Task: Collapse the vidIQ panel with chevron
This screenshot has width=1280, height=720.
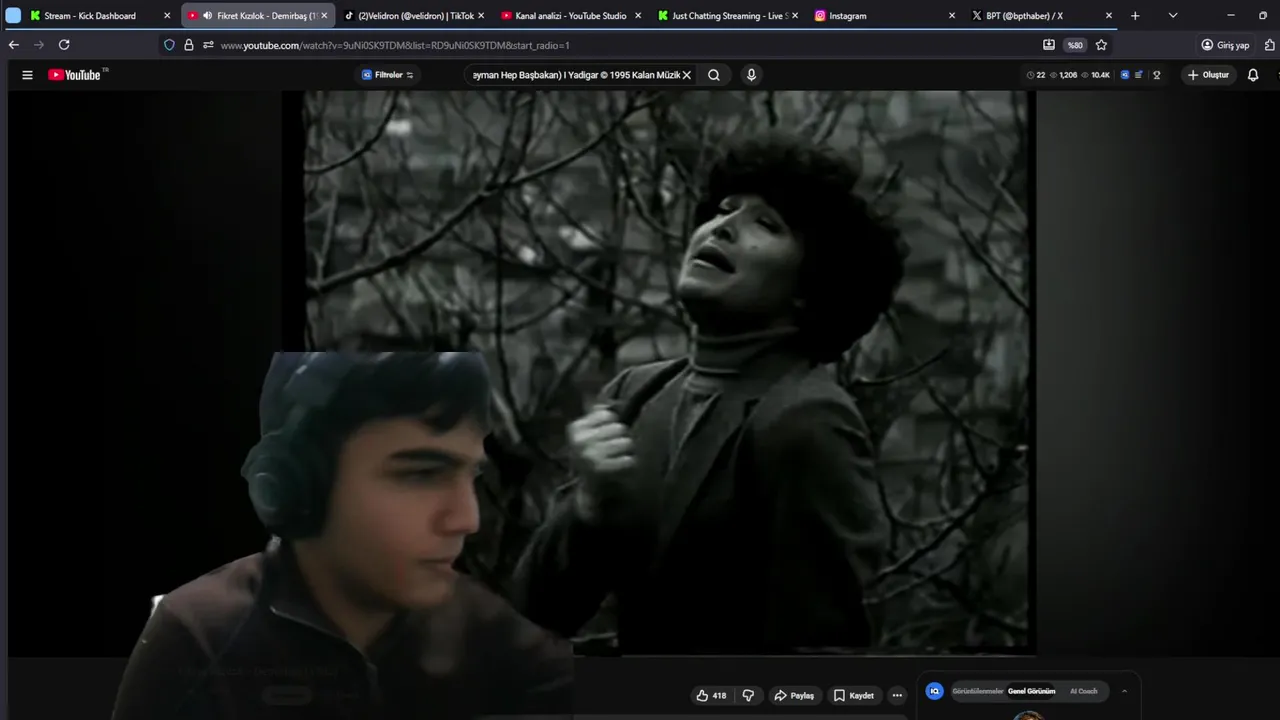Action: point(1124,691)
